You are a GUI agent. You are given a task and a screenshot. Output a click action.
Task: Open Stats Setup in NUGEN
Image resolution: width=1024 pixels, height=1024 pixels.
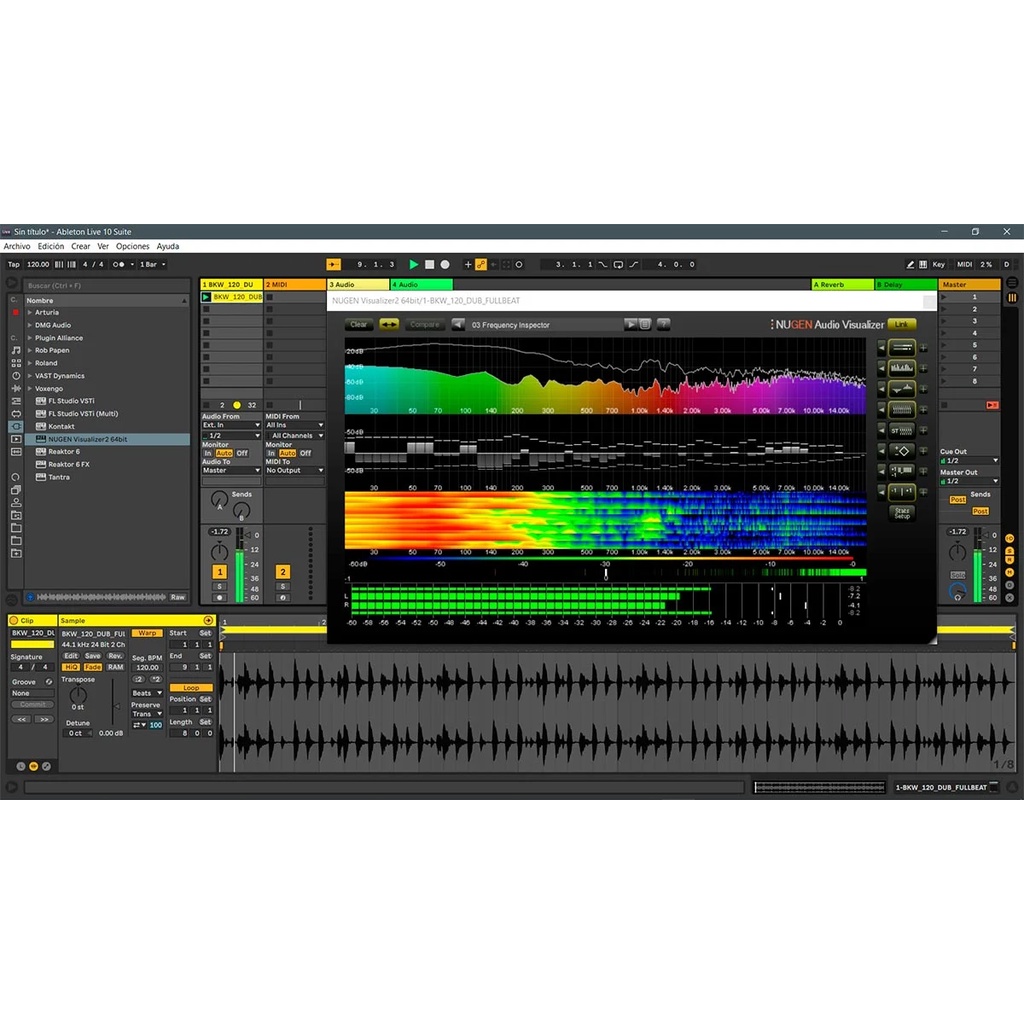(902, 513)
